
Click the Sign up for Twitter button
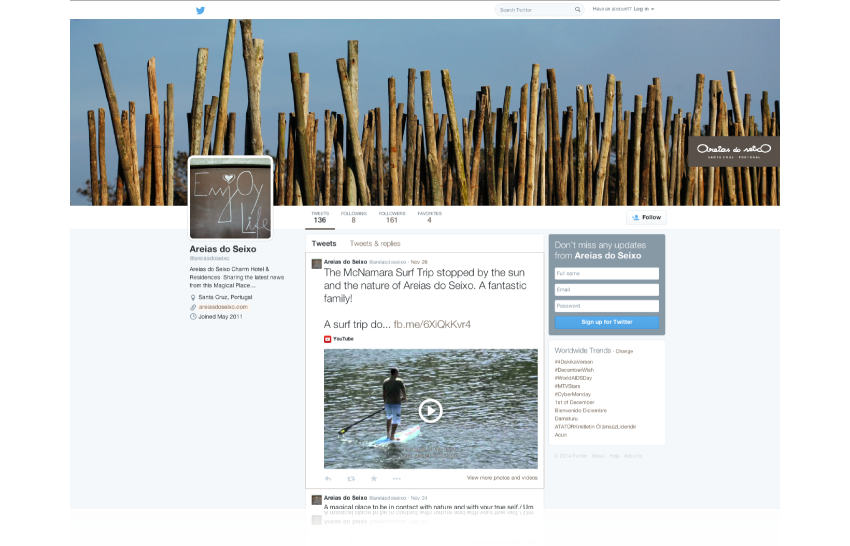(607, 322)
